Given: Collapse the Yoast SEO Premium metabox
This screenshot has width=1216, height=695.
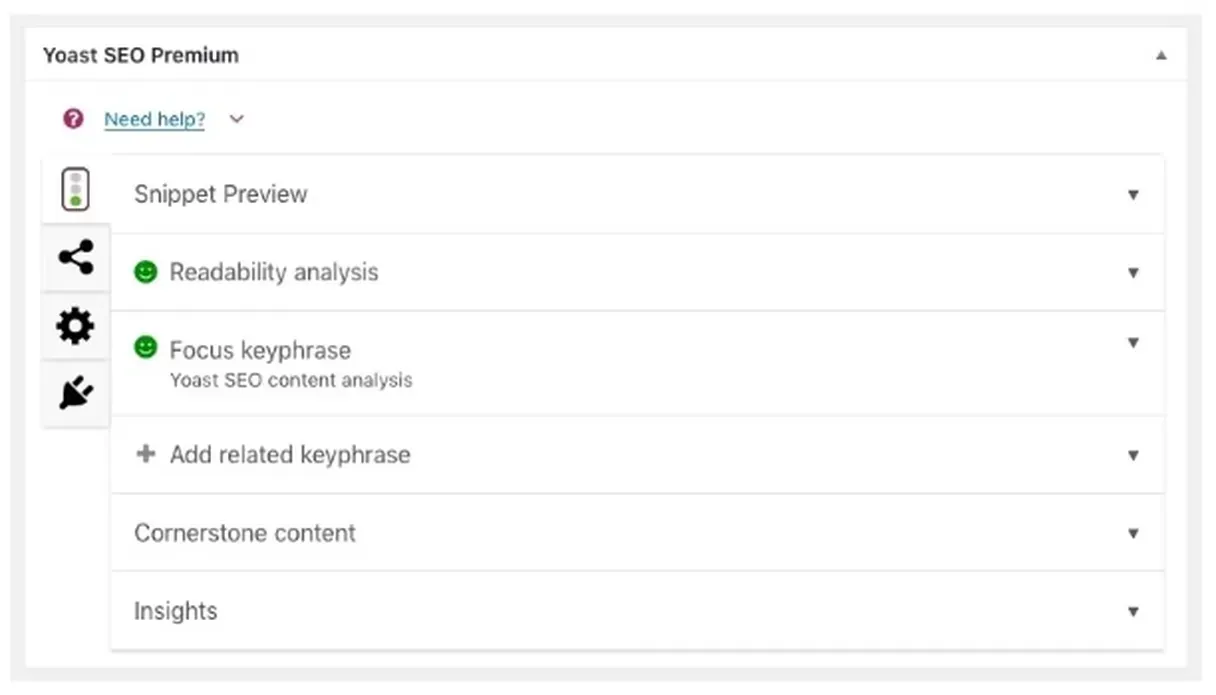Looking at the screenshot, I should coord(1161,56).
